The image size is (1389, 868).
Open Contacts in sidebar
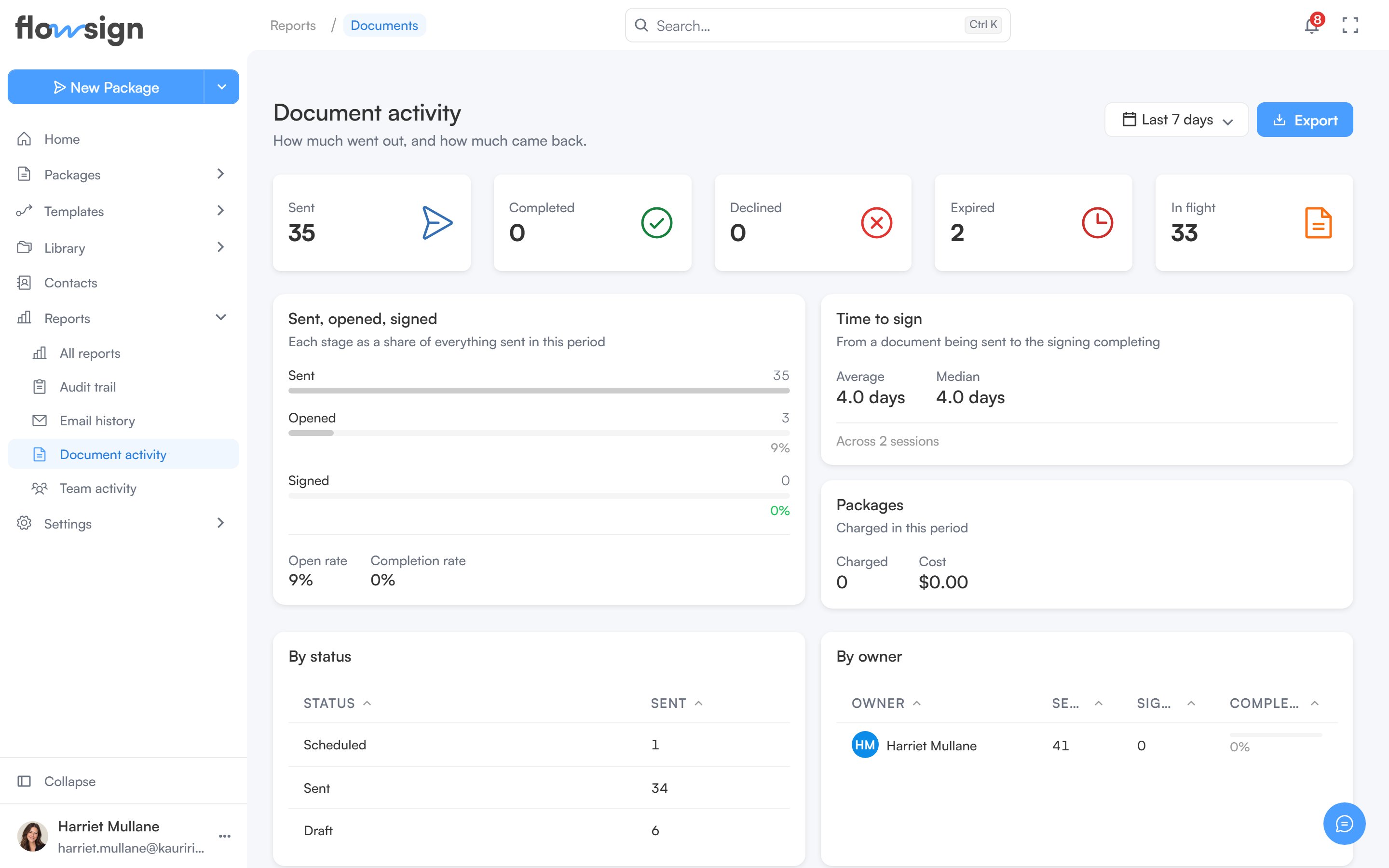click(123, 283)
